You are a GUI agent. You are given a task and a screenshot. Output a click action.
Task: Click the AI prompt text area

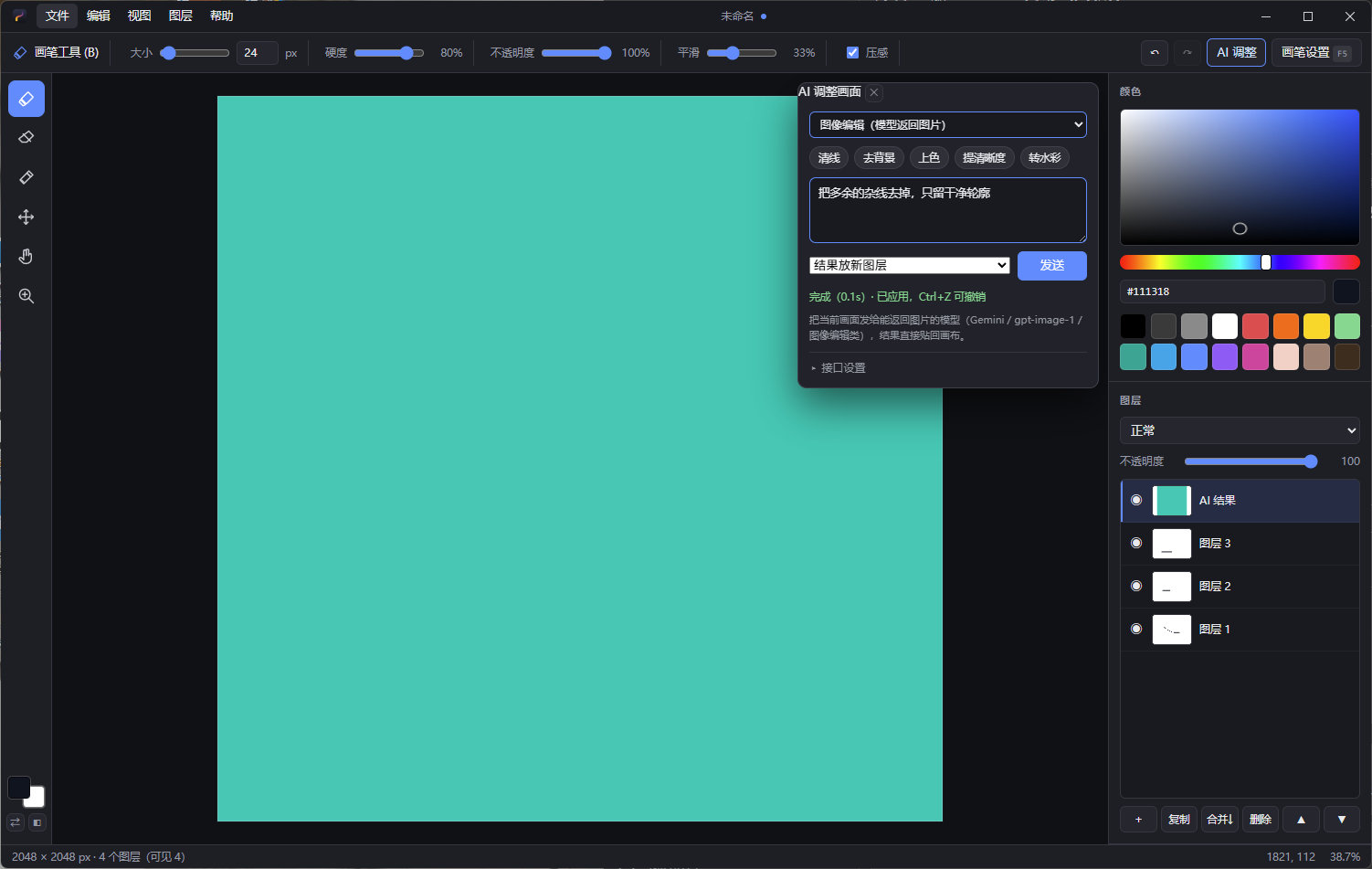tap(948, 210)
